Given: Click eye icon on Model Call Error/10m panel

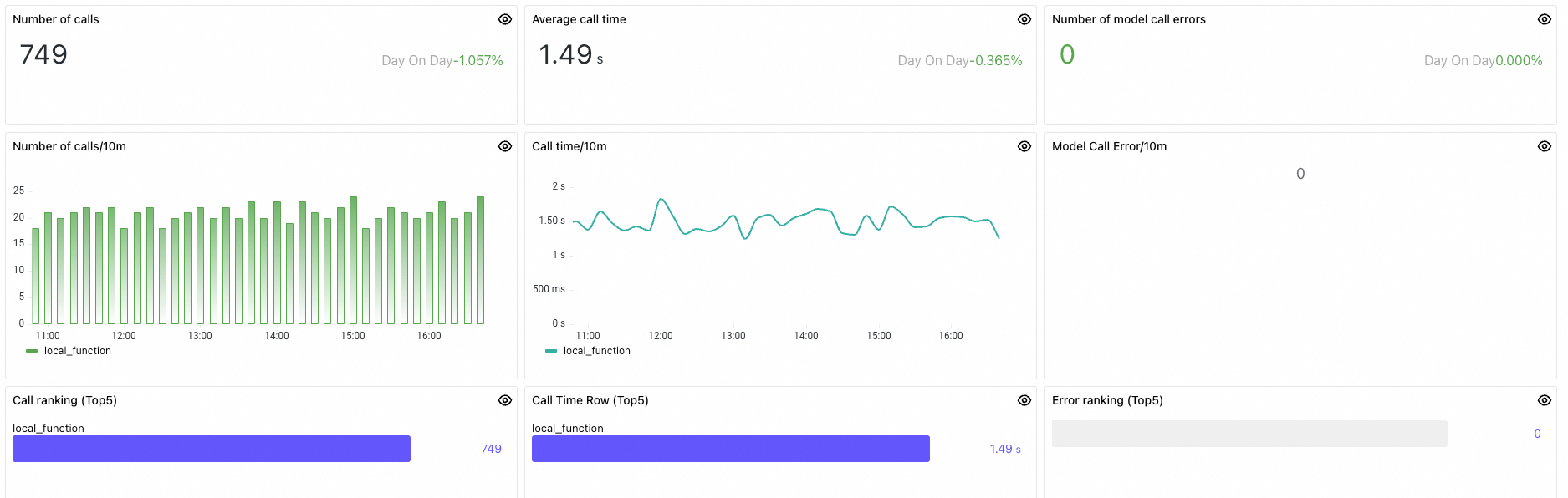Looking at the screenshot, I should (x=1545, y=146).
